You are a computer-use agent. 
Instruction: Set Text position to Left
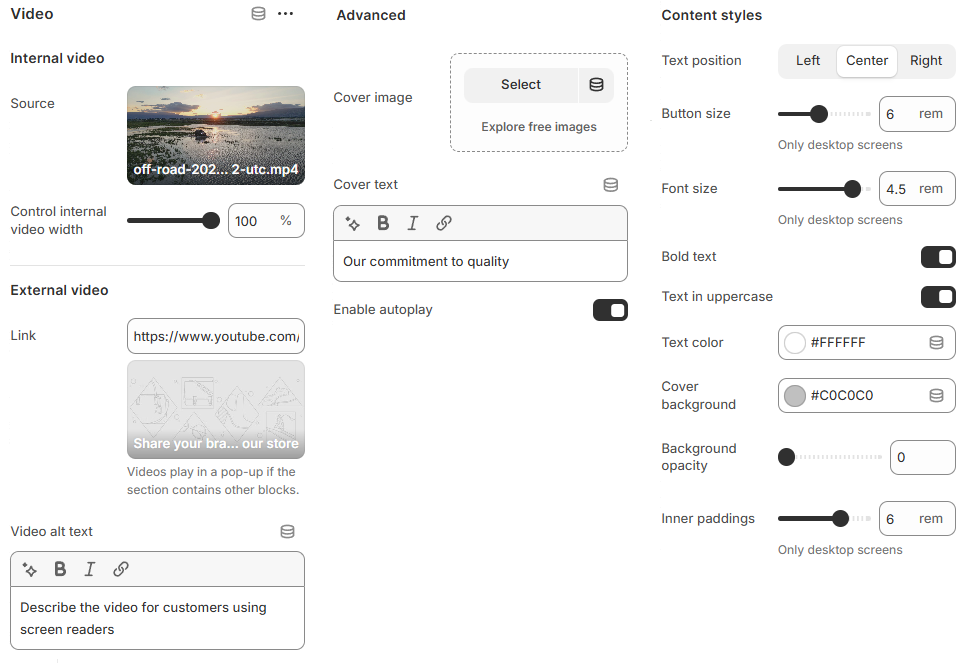(808, 60)
